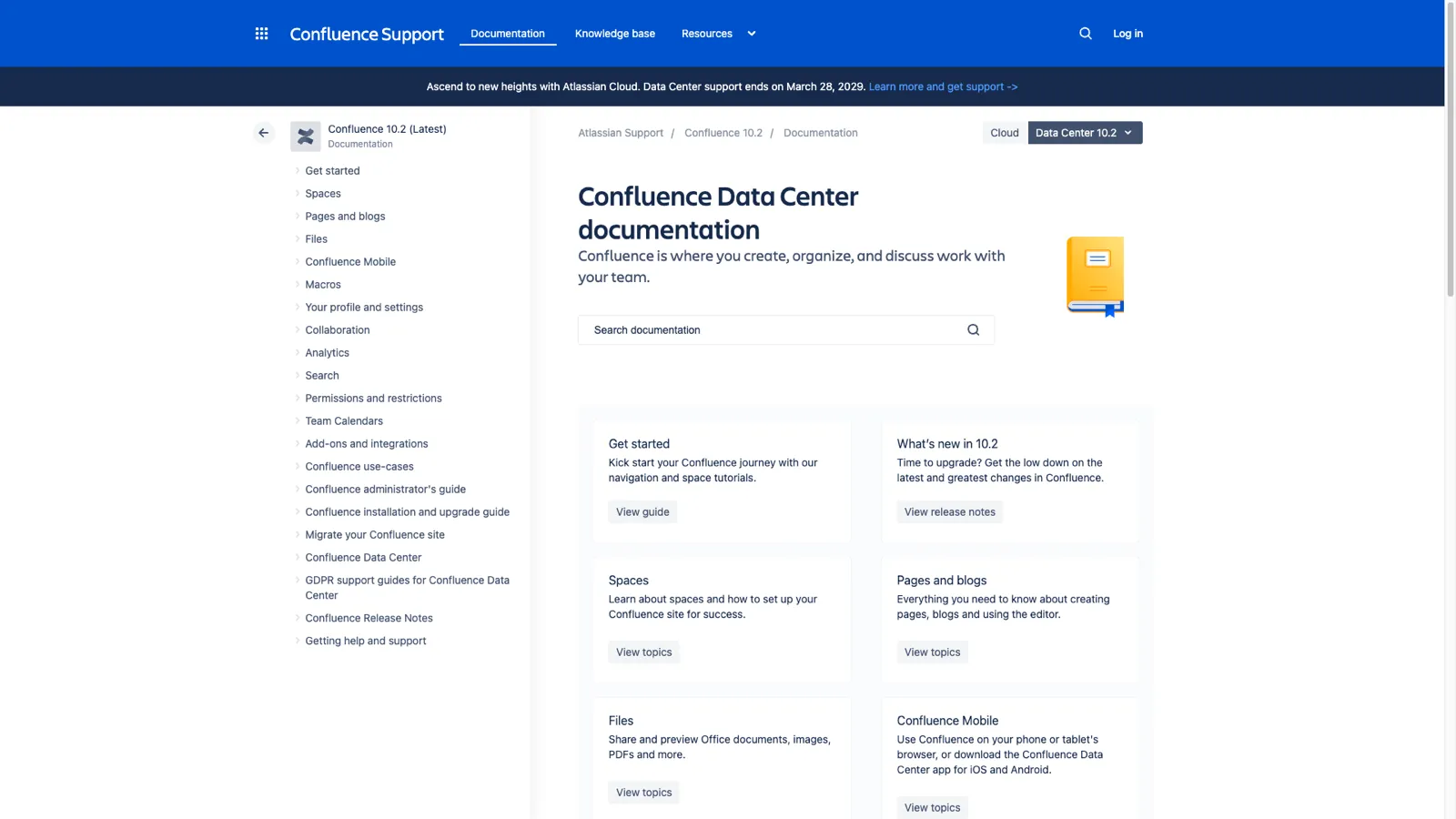
Task: Click the Confluence logo in sidebar
Action: pyautogui.click(x=305, y=136)
